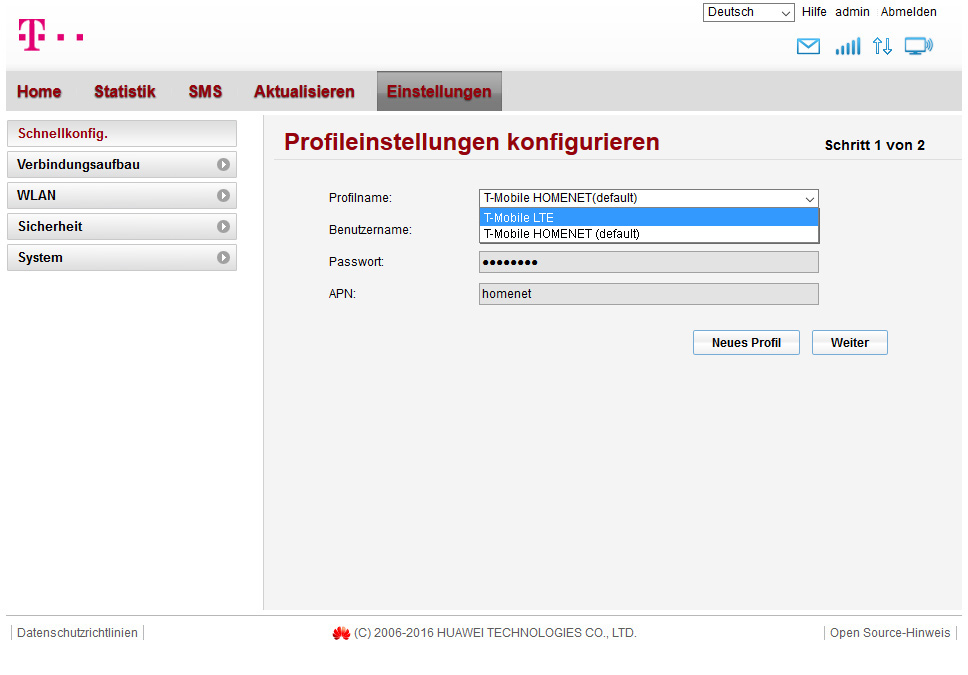Click the Benutzername label

370,230
